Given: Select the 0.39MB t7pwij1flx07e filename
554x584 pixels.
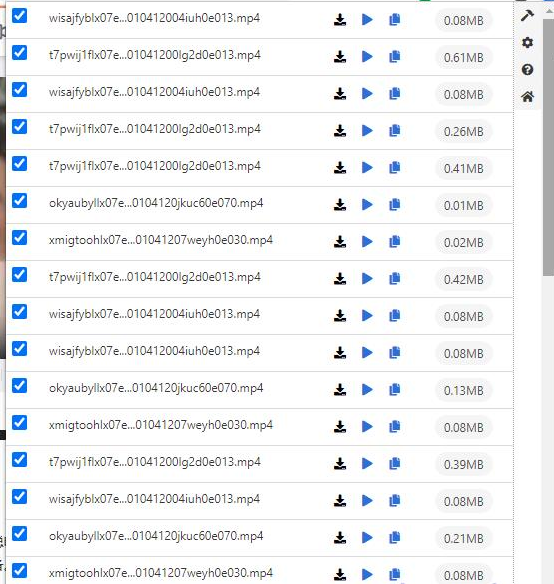Looking at the screenshot, I should tap(155, 462).
